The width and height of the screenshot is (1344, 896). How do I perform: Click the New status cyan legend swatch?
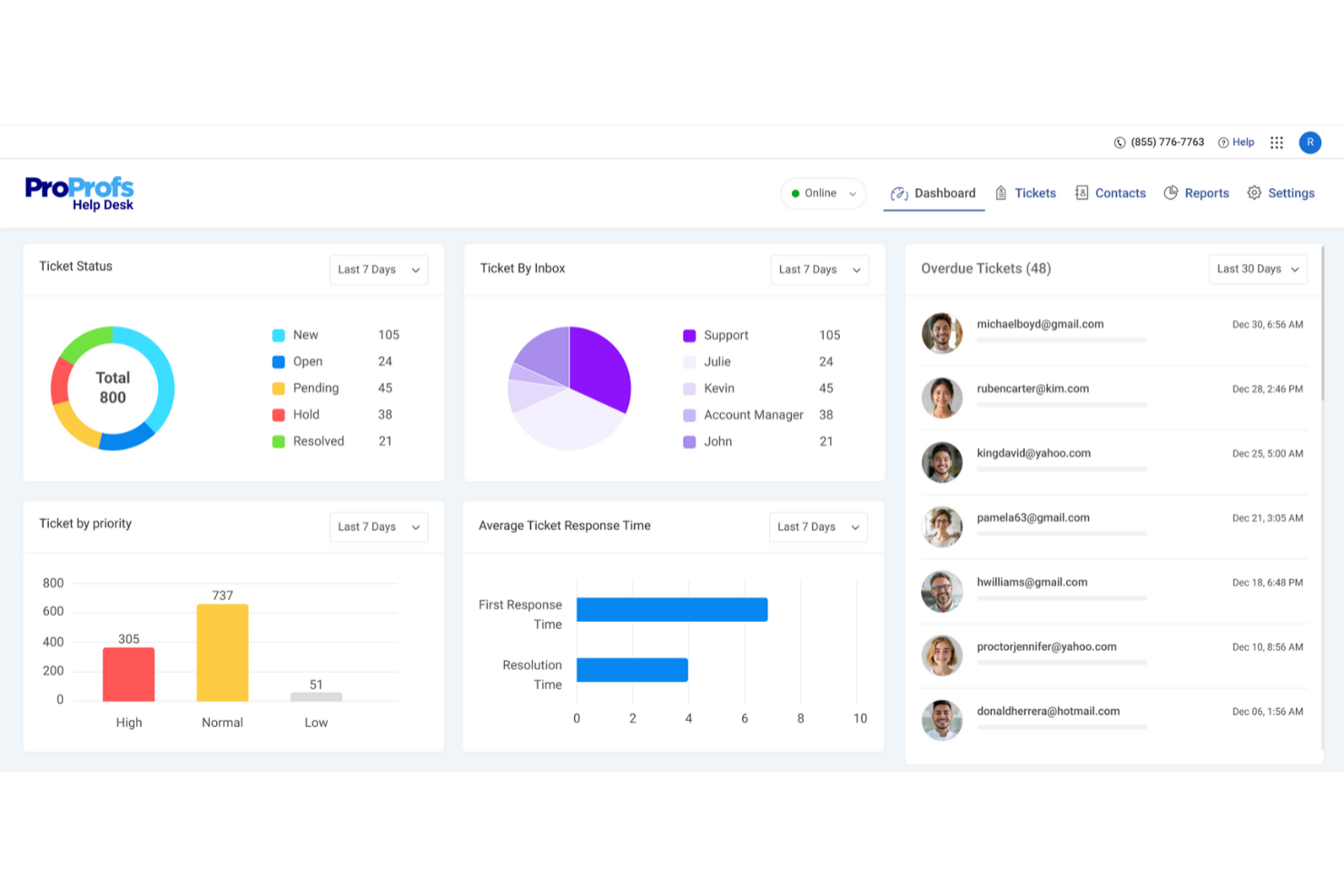(279, 335)
